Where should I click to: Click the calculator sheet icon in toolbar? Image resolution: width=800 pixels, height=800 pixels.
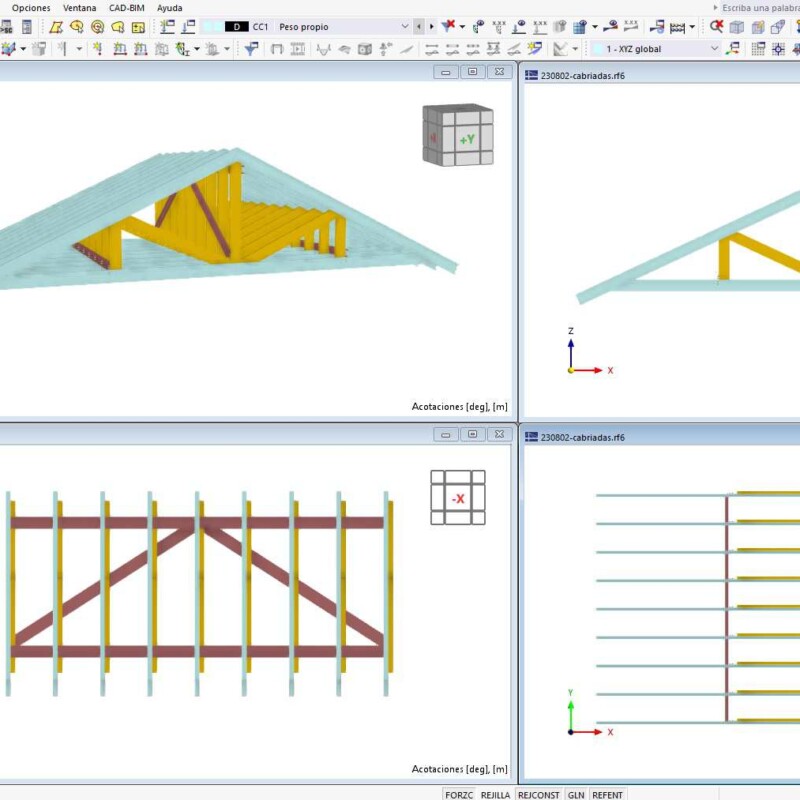tap(27, 27)
